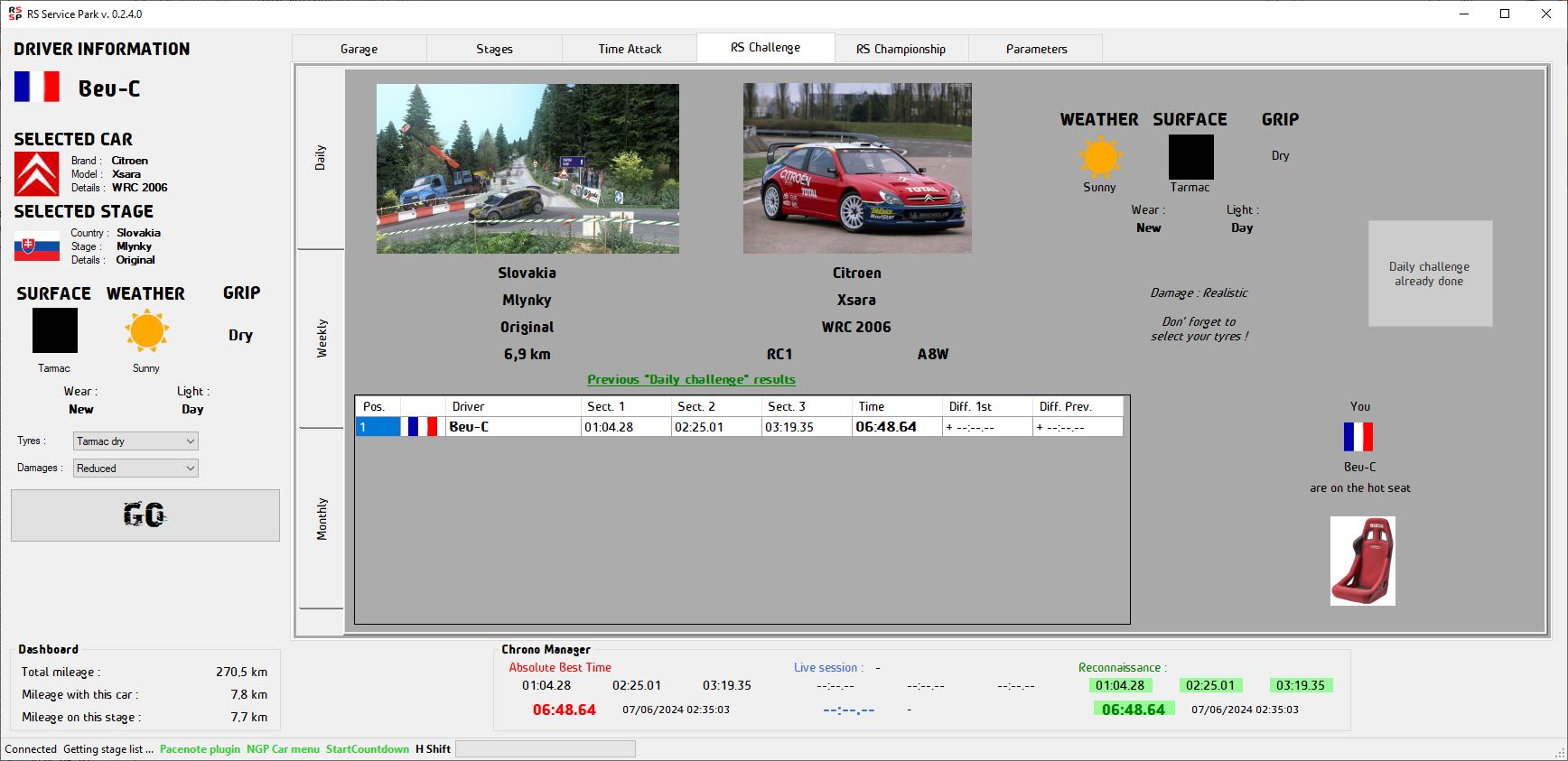1568x761 pixels.
Task: Open the Tyres dropdown showing Tarmac dry
Action: (135, 441)
